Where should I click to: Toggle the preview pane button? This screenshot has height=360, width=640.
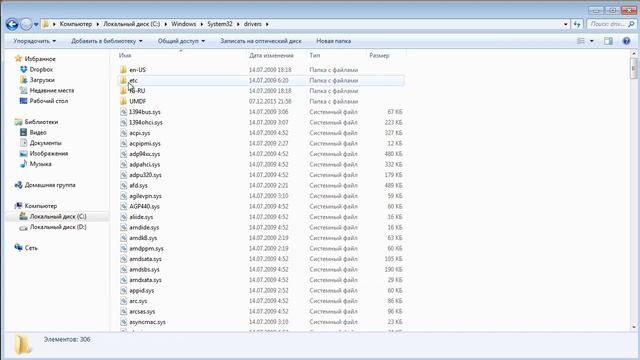pos(608,41)
